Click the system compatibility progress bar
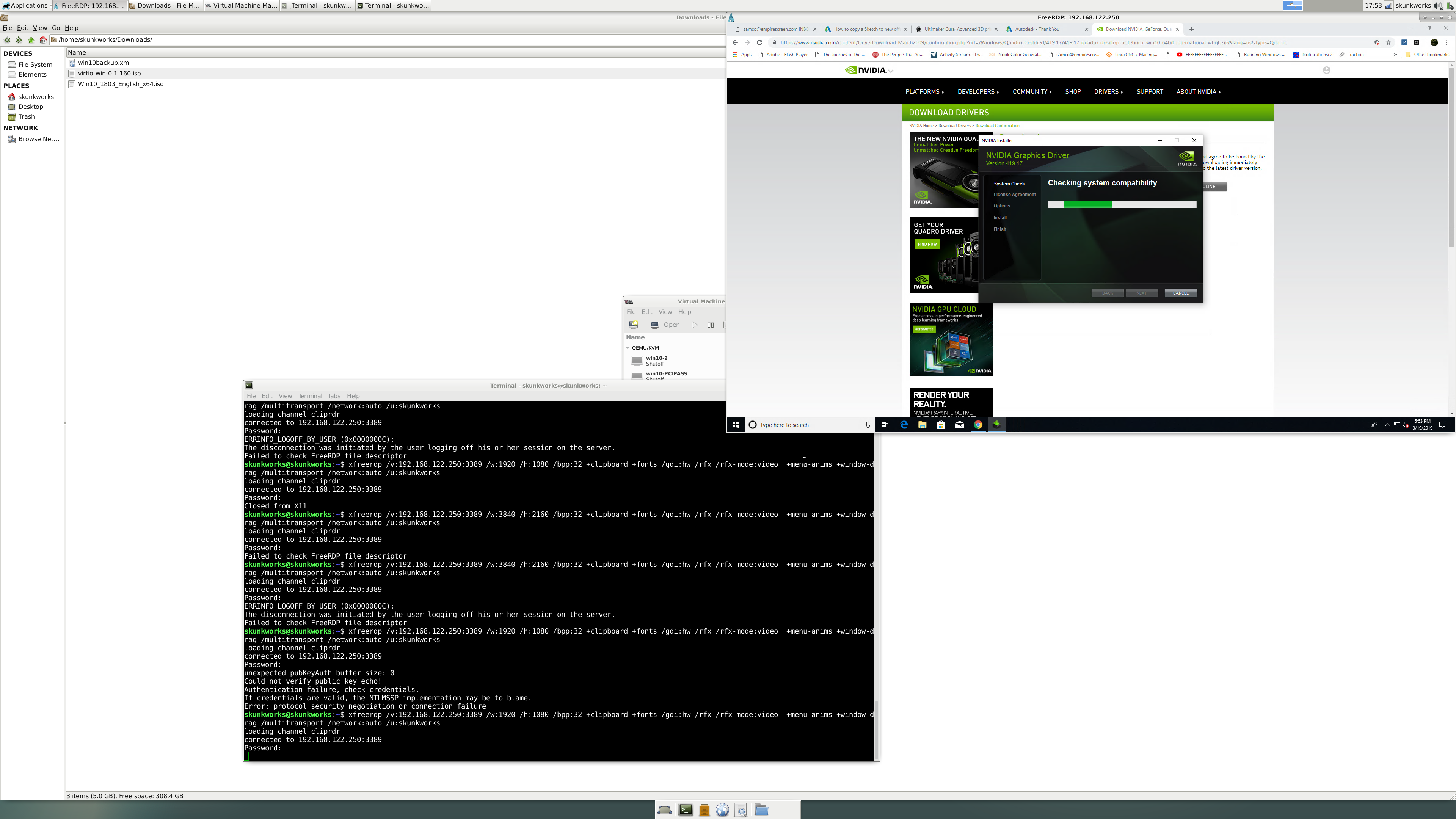 tap(1122, 205)
